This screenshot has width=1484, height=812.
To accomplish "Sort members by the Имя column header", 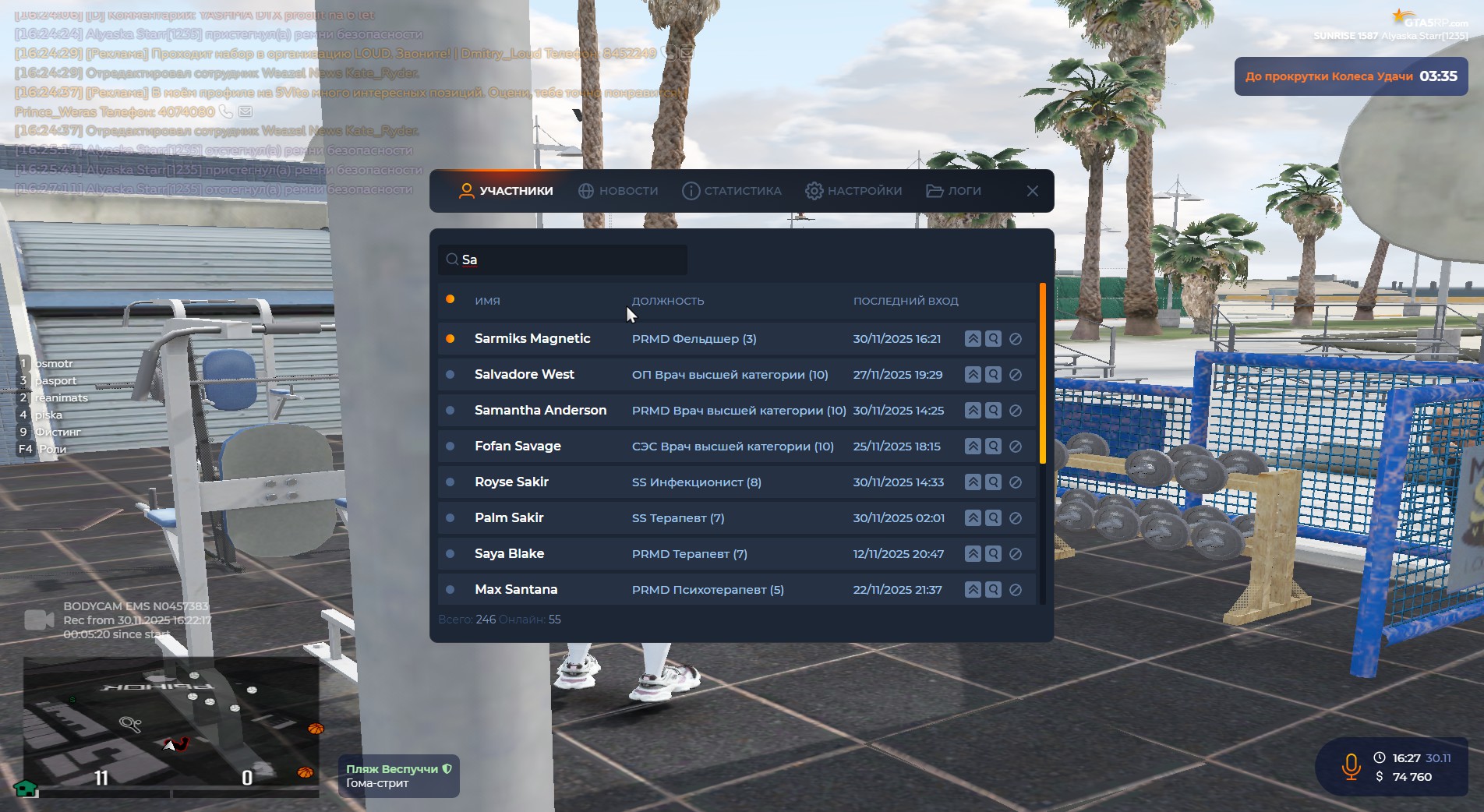I will pyautogui.click(x=487, y=301).
